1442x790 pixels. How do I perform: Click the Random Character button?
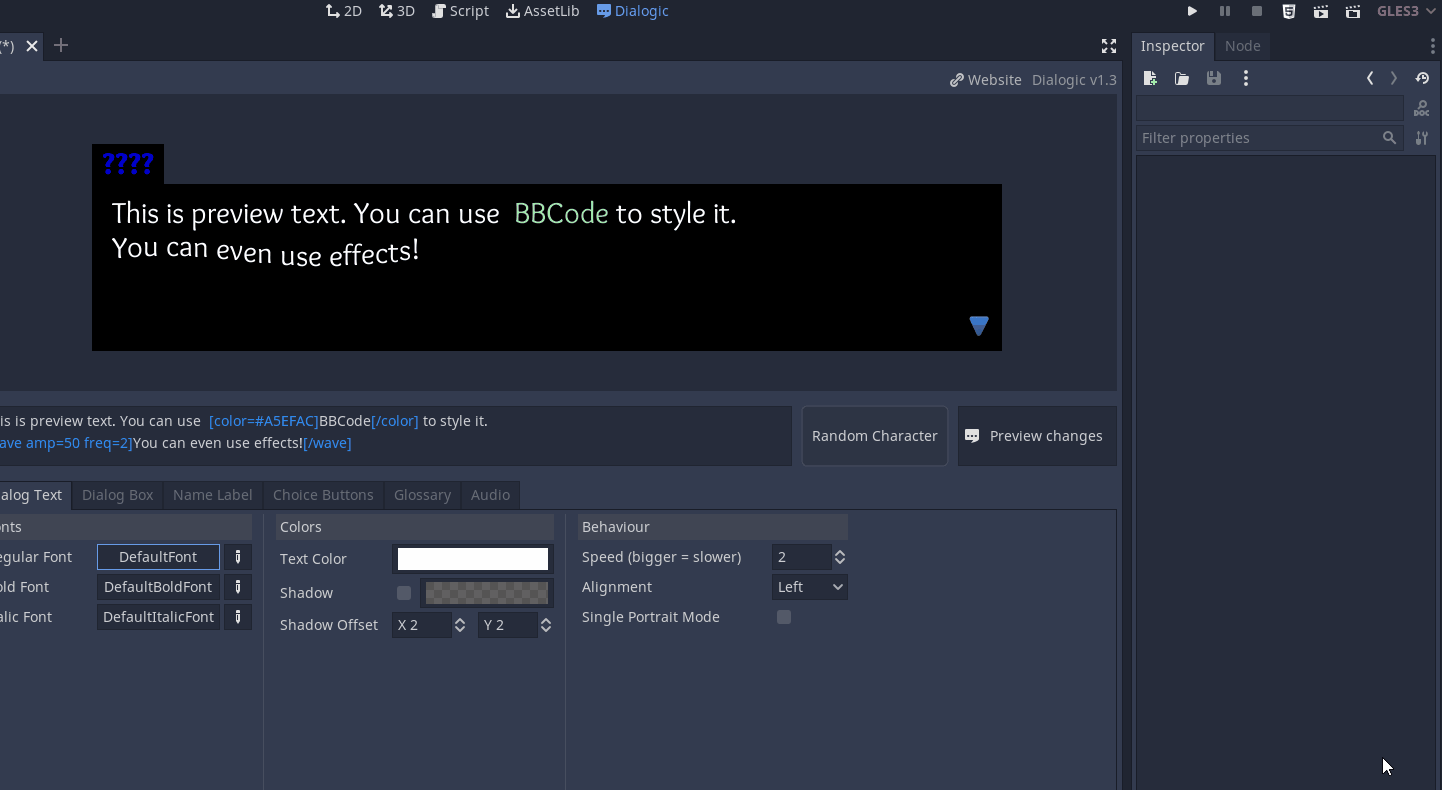coord(874,436)
